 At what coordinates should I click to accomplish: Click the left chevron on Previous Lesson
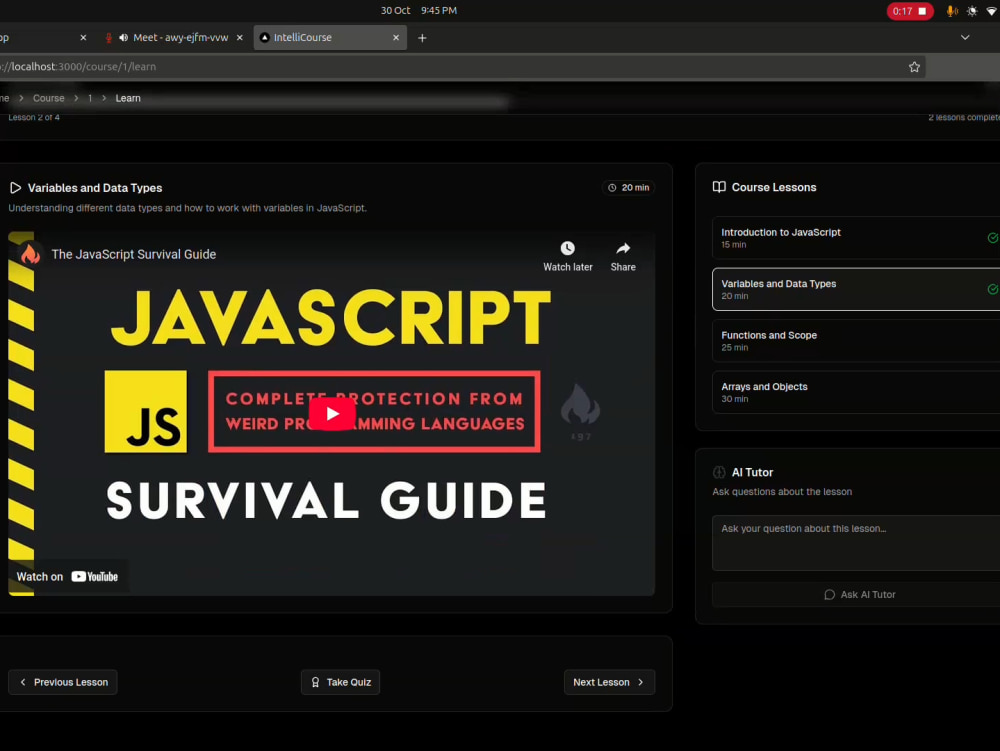23,682
